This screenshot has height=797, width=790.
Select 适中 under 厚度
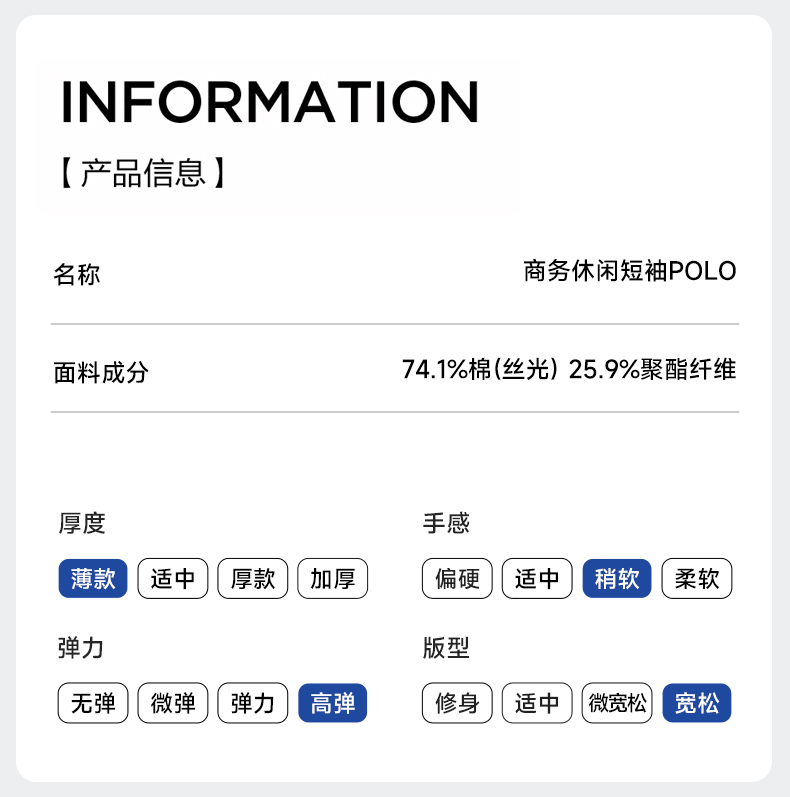173,579
